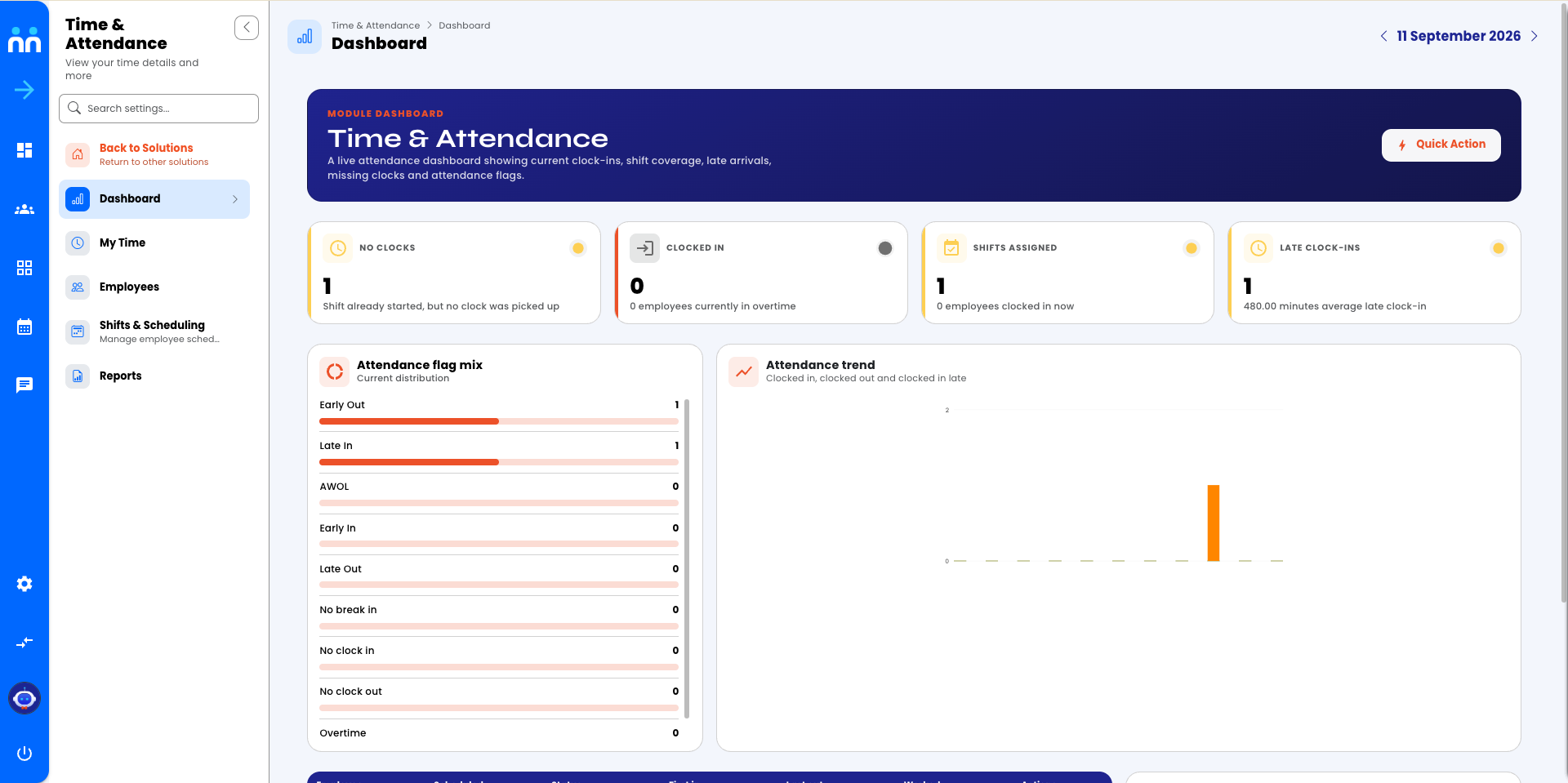Click the flag mix list scrollbar
1568x783 pixels.
[x=687, y=558]
